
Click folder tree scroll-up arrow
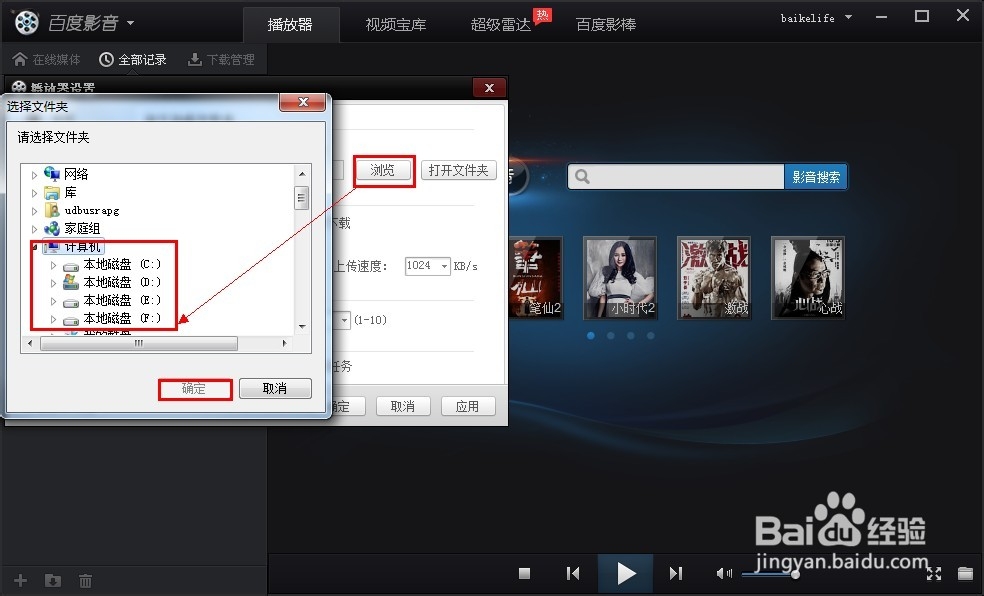click(302, 174)
